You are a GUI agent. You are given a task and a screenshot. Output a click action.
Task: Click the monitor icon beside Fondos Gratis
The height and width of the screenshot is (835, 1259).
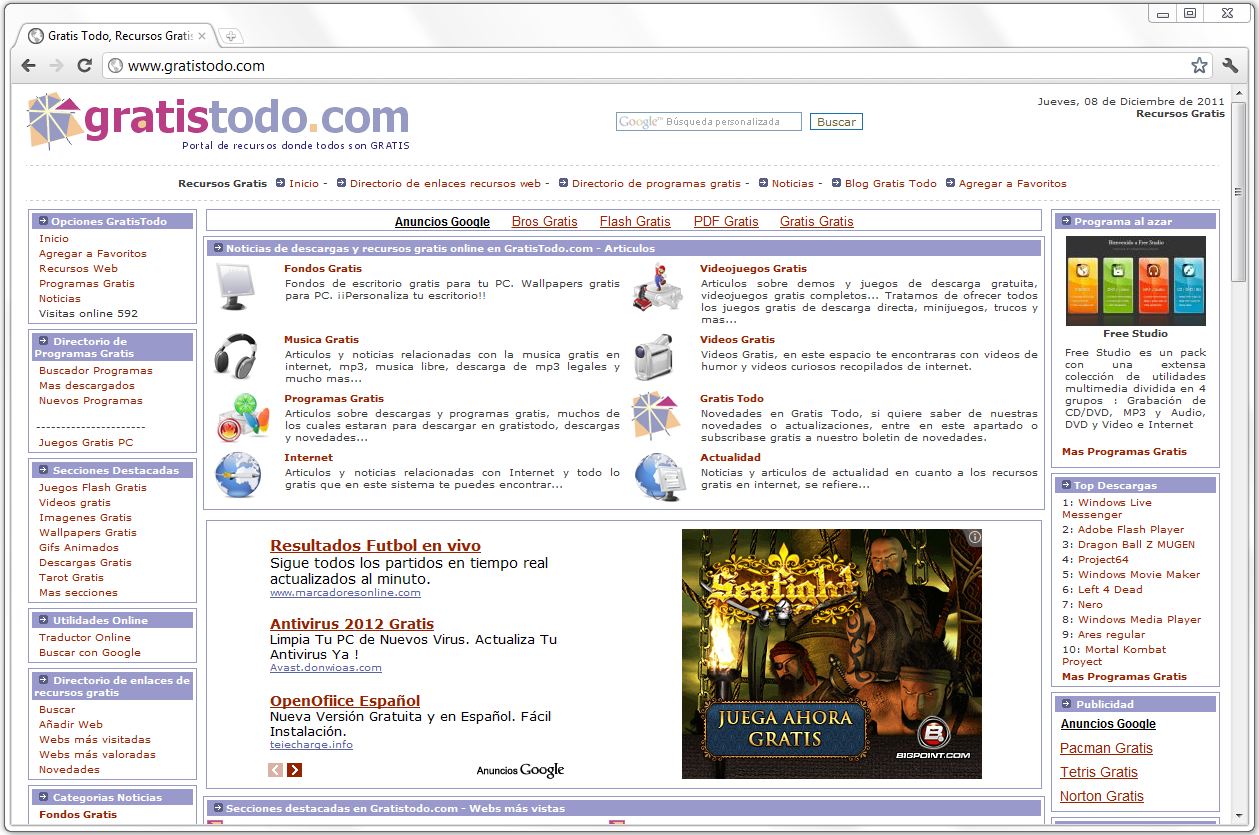237,287
